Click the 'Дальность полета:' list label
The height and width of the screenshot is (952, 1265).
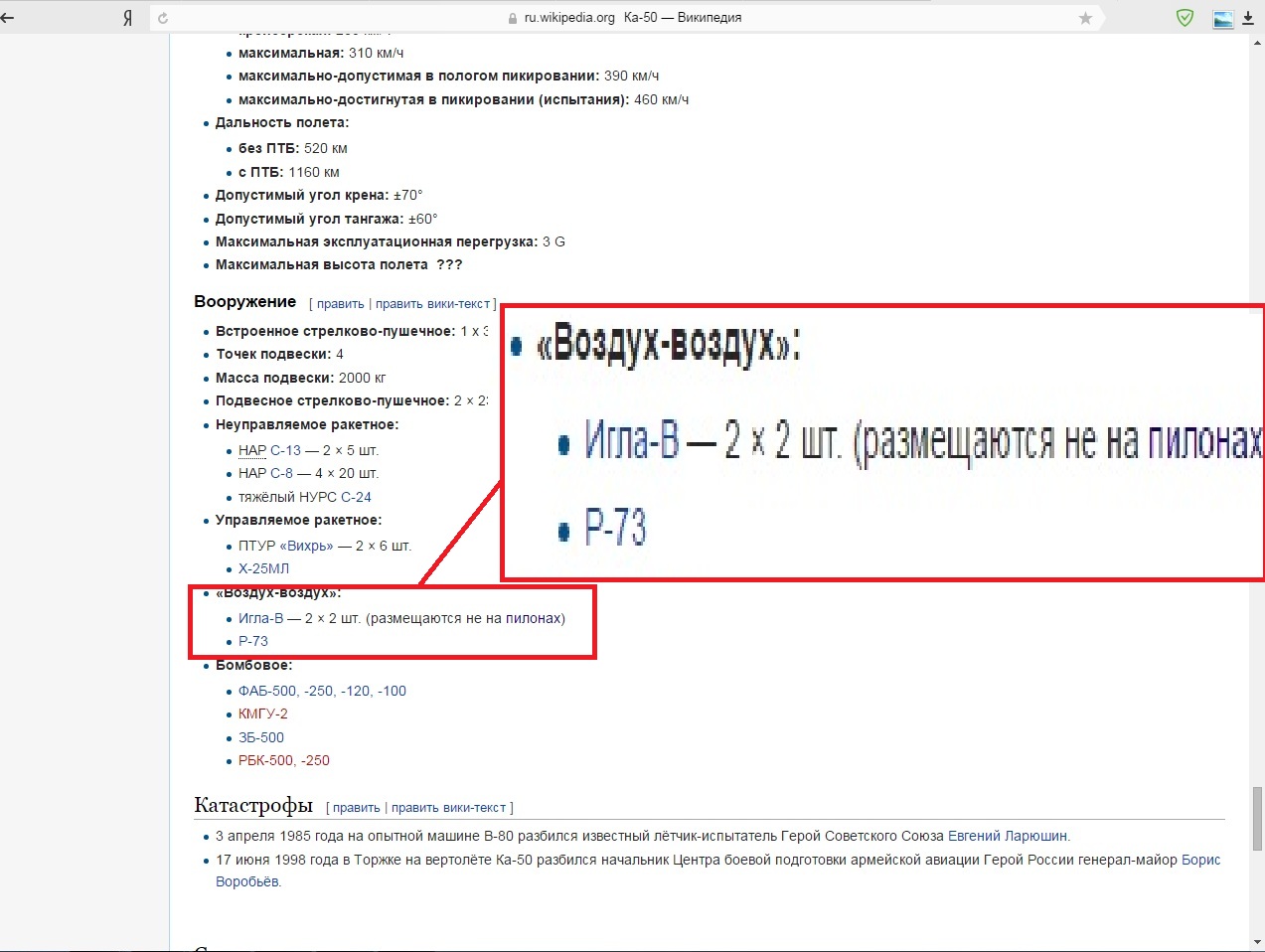tap(282, 122)
